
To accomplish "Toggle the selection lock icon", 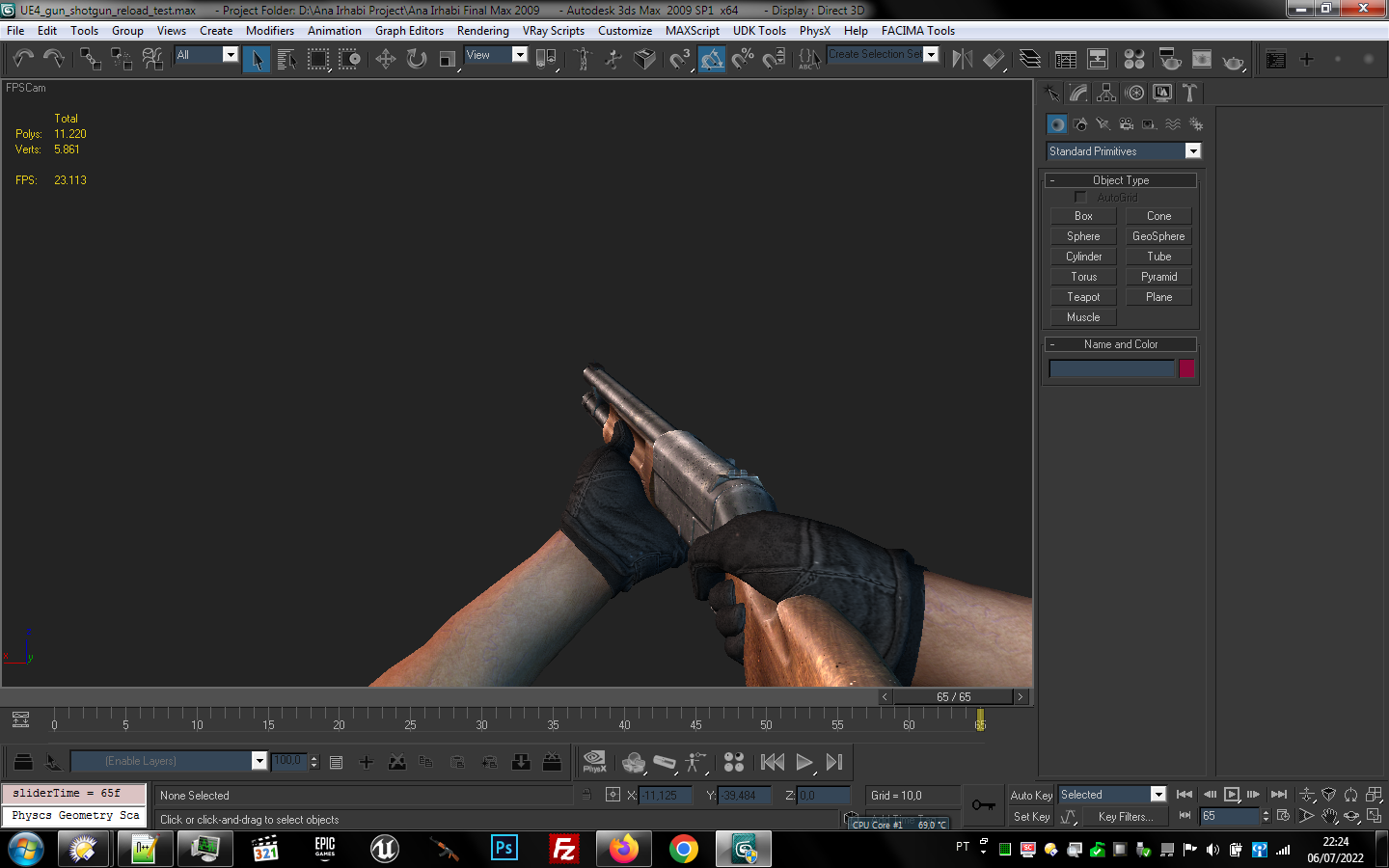I will pos(586,795).
